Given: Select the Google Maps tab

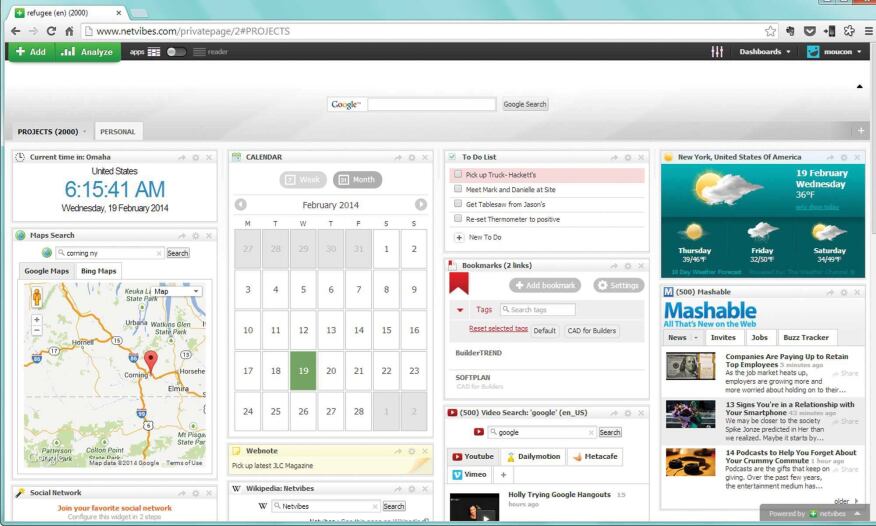Looking at the screenshot, I should click(46, 271).
